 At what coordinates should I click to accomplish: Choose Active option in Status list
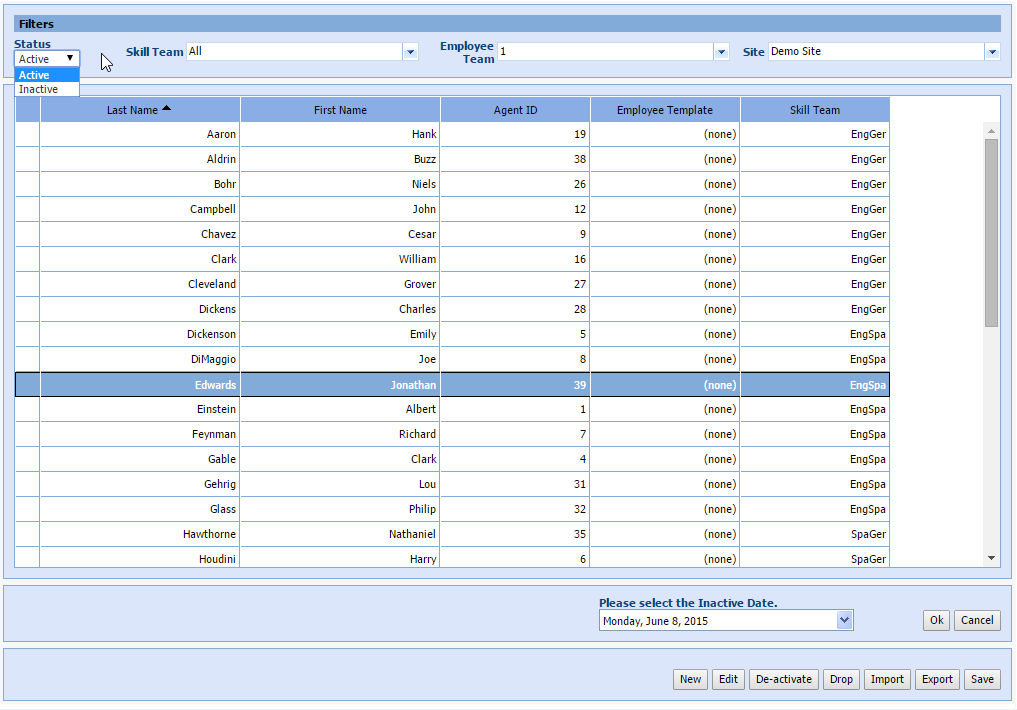coord(35,75)
